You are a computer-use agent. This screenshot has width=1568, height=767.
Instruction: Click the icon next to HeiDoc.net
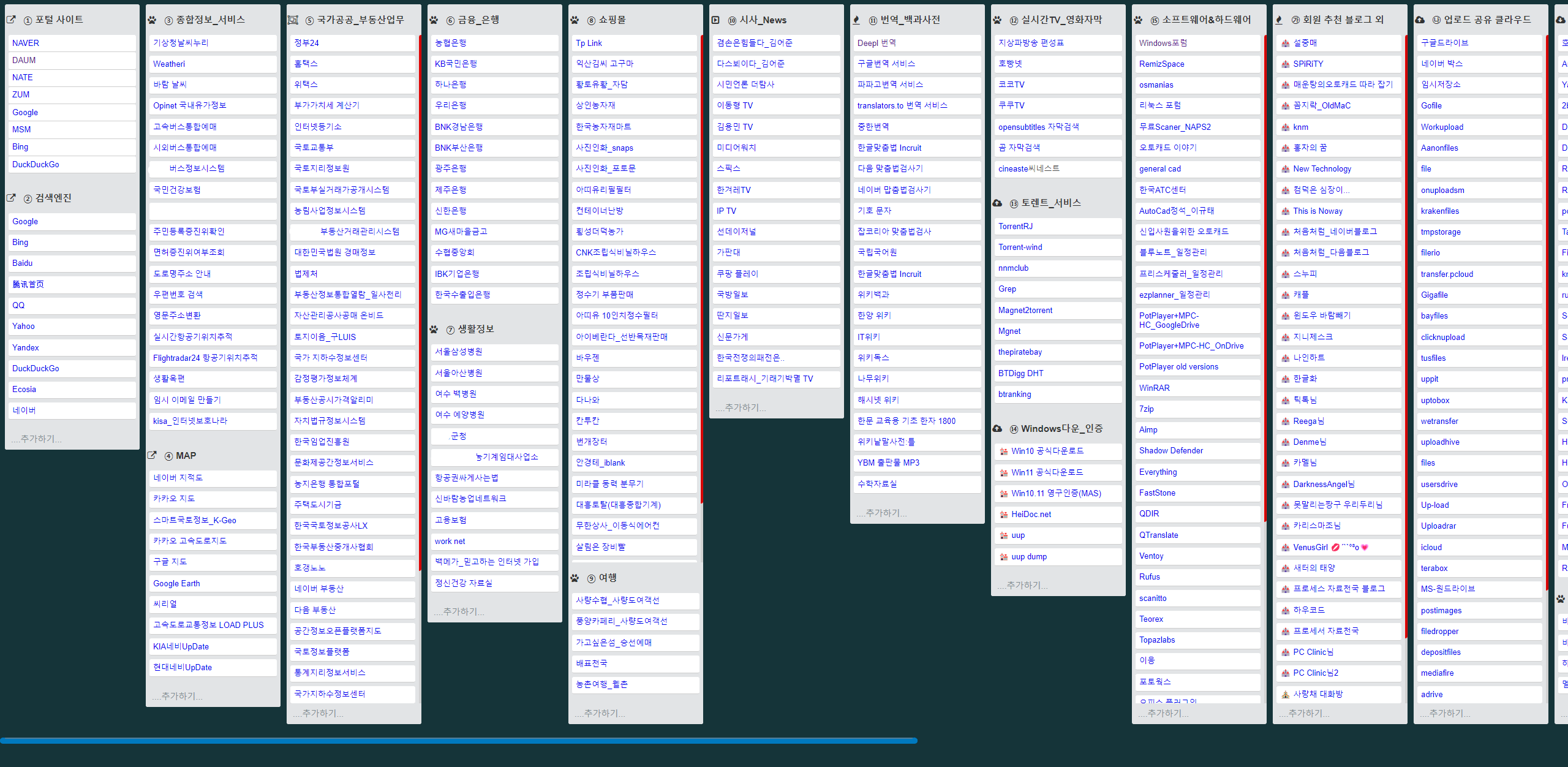click(x=1004, y=514)
